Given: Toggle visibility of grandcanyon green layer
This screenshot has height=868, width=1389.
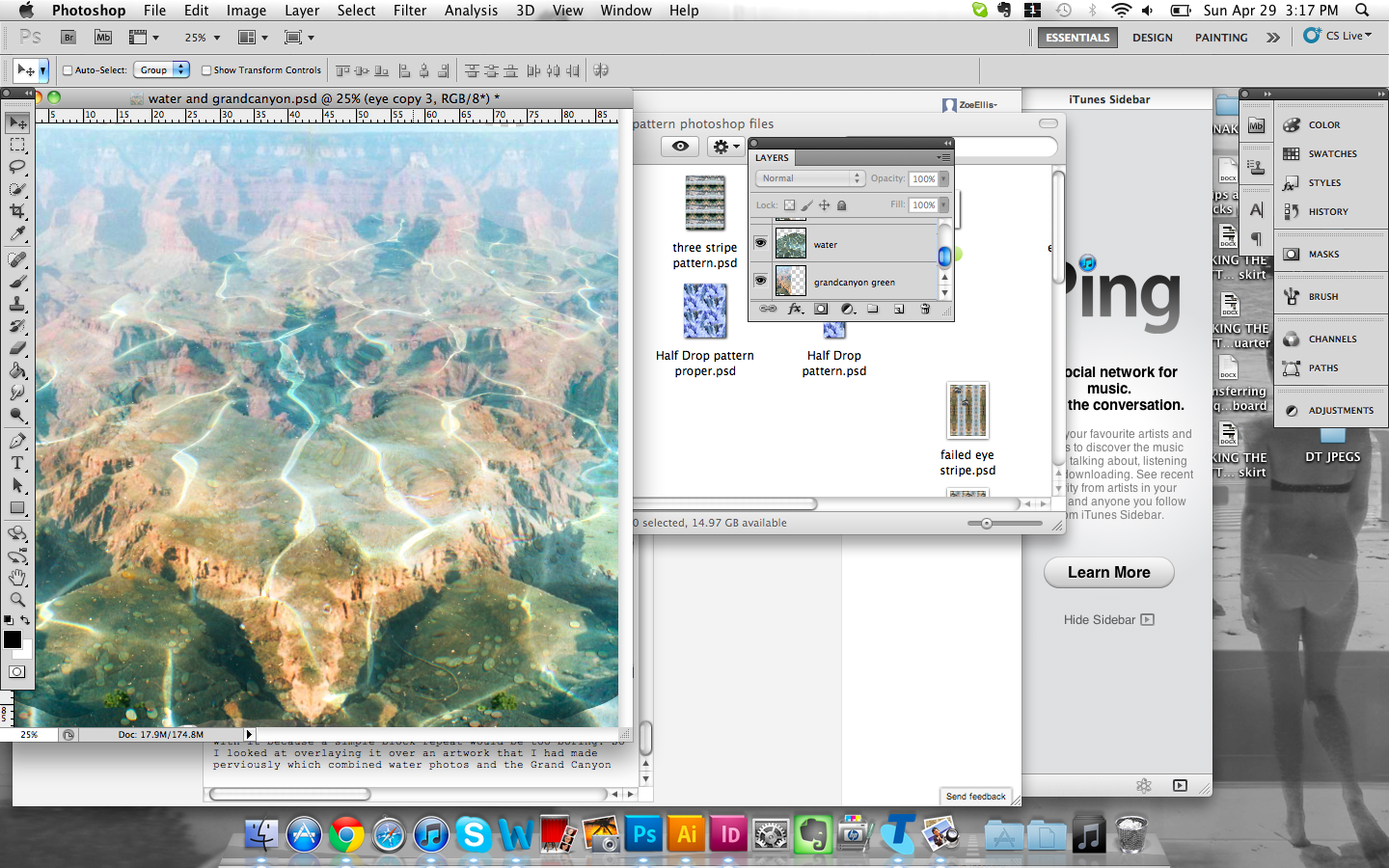Looking at the screenshot, I should [x=761, y=281].
